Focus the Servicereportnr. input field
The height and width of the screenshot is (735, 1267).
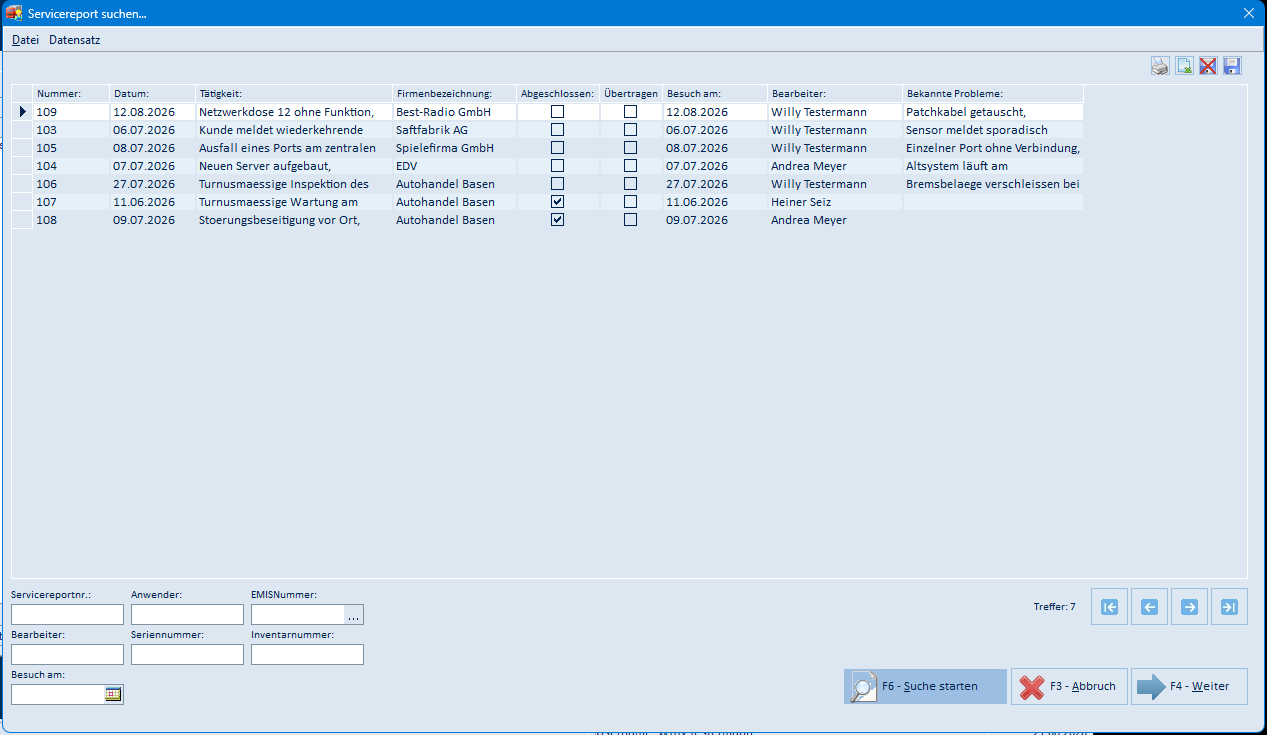67,615
